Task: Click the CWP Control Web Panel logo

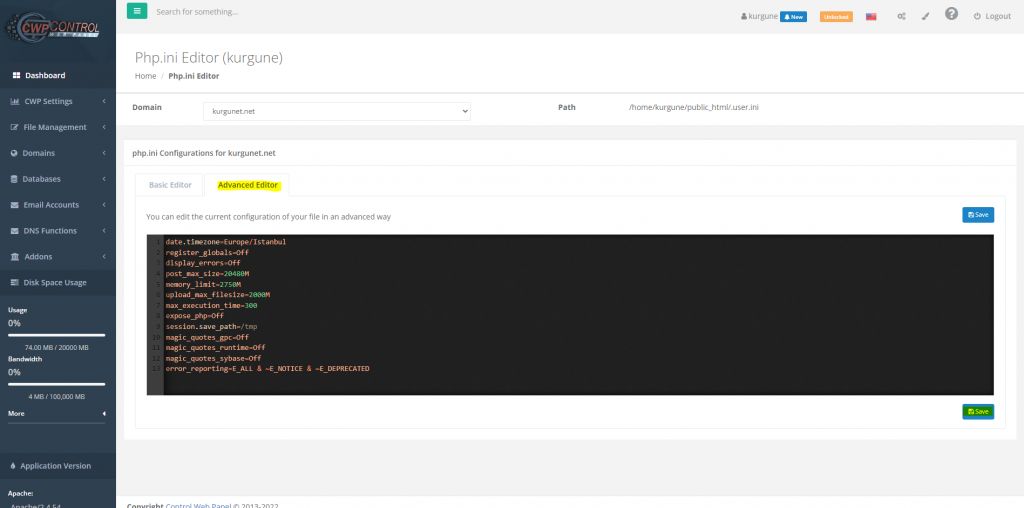Action: (53, 29)
